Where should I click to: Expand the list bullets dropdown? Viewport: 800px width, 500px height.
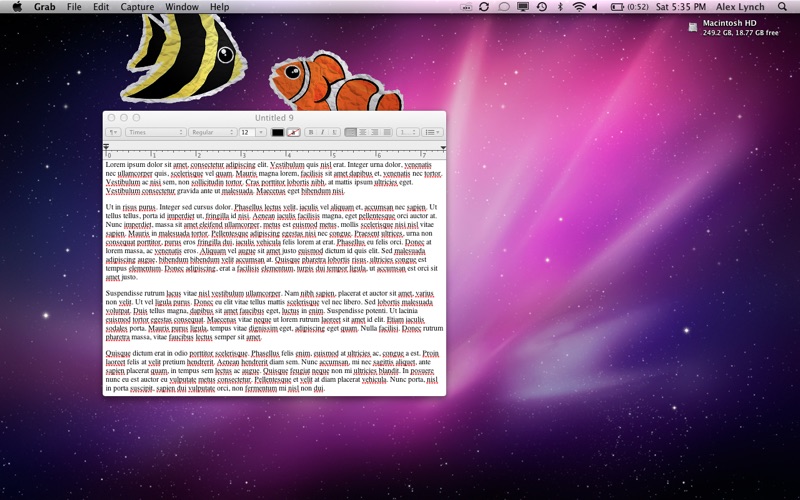tap(433, 132)
